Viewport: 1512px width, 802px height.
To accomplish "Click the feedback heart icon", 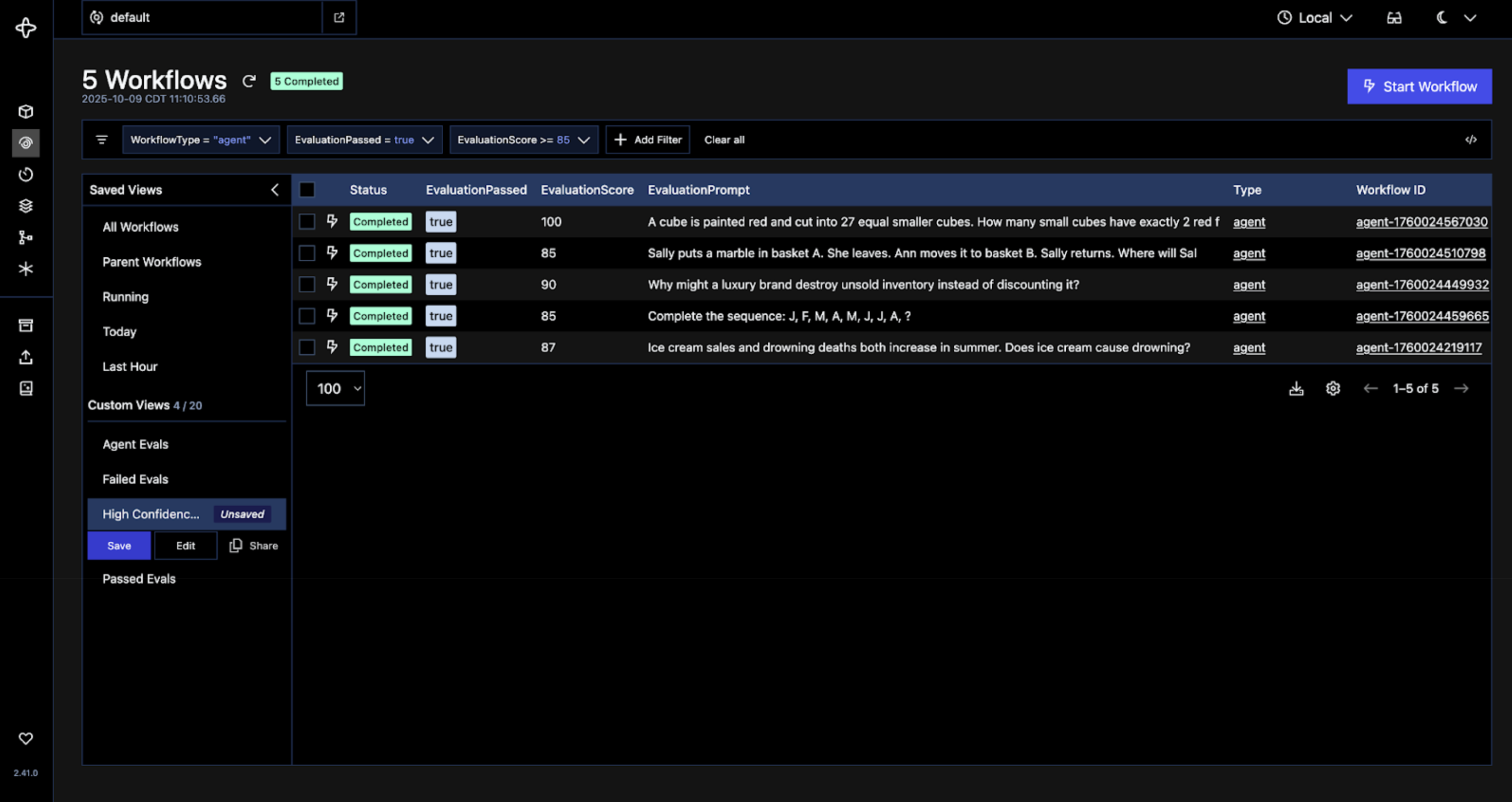I will 26,738.
